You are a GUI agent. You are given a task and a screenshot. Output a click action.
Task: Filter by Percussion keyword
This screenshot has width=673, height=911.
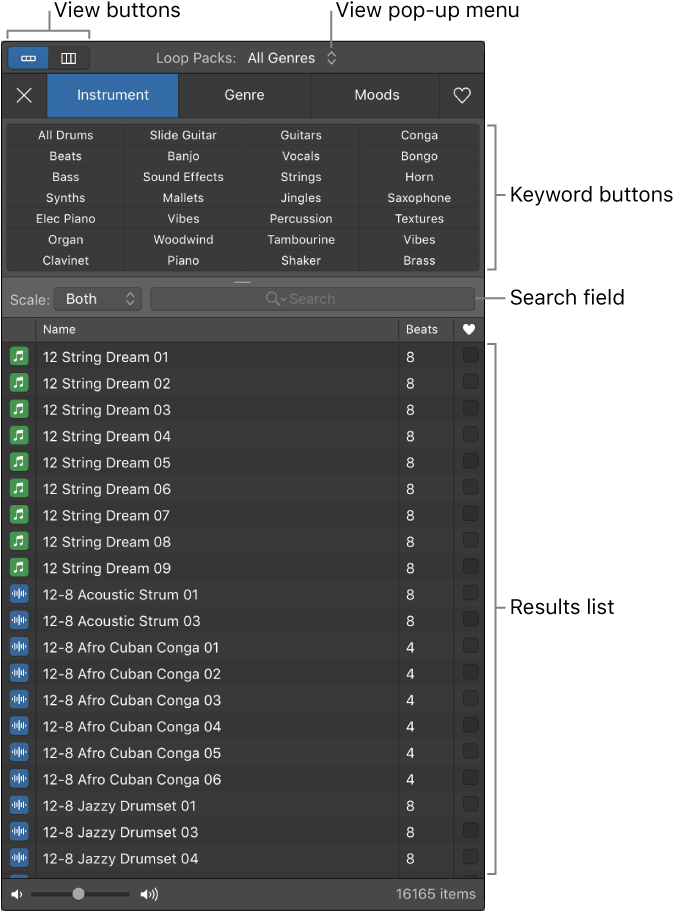pos(301,218)
